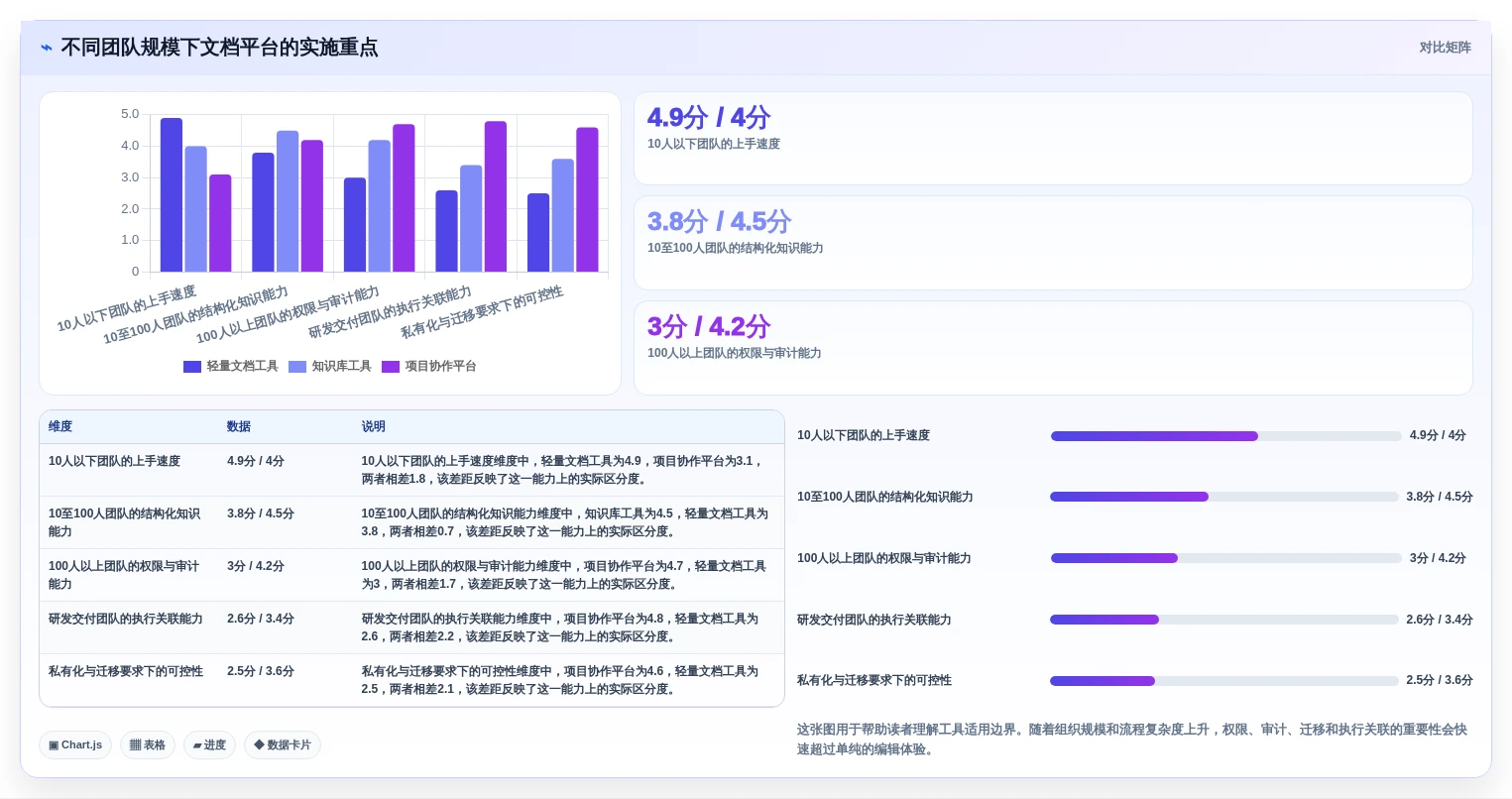
Task: Toggle the 轻量文档工具 legend swatch
Action: pos(192,367)
